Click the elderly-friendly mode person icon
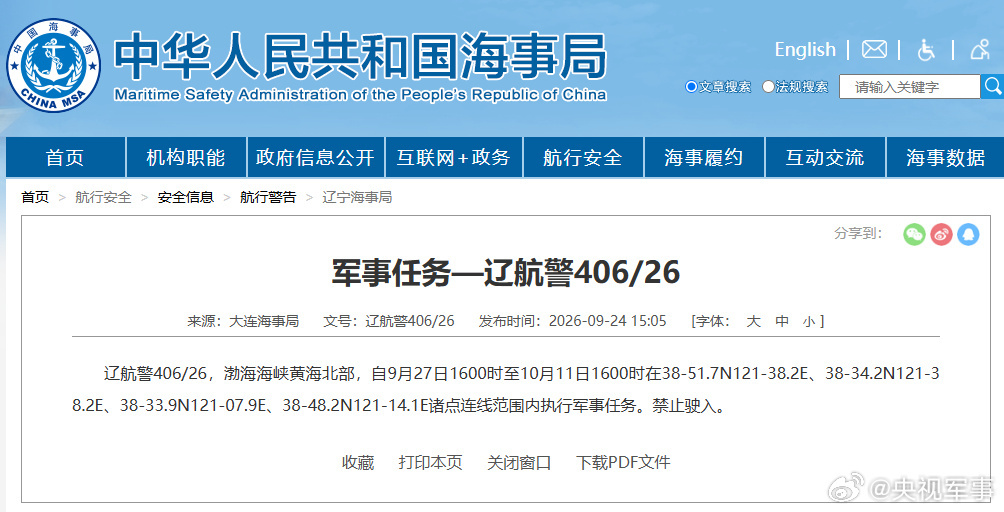 click(980, 49)
